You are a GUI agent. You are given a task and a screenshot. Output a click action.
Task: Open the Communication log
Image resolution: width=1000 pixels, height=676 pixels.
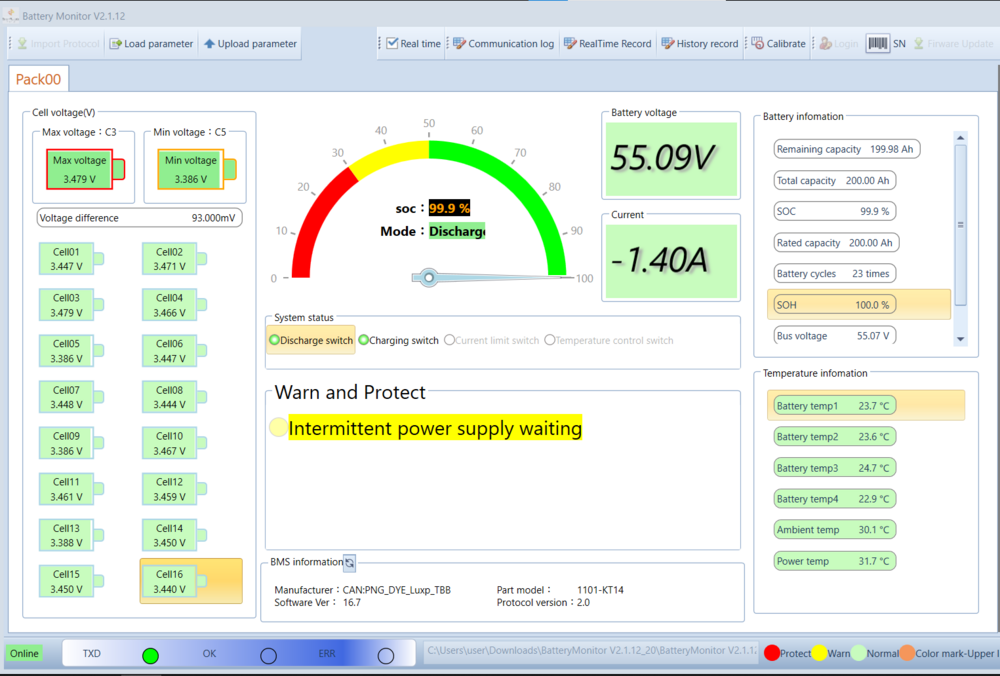[x=503, y=44]
